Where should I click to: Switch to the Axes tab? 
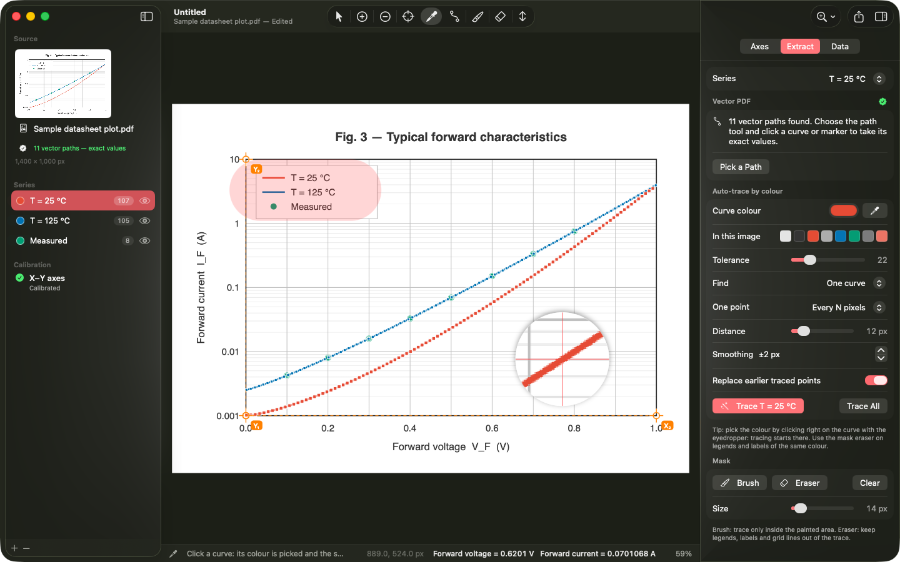point(759,46)
